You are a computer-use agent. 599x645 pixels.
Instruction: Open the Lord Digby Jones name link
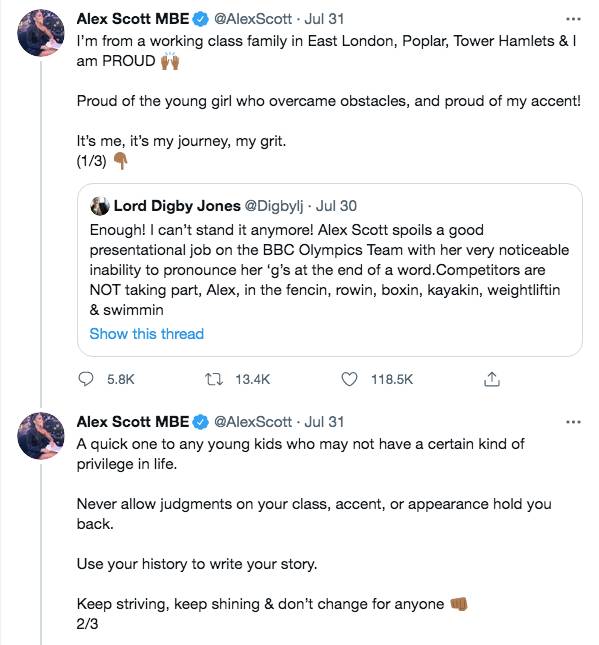click(177, 206)
